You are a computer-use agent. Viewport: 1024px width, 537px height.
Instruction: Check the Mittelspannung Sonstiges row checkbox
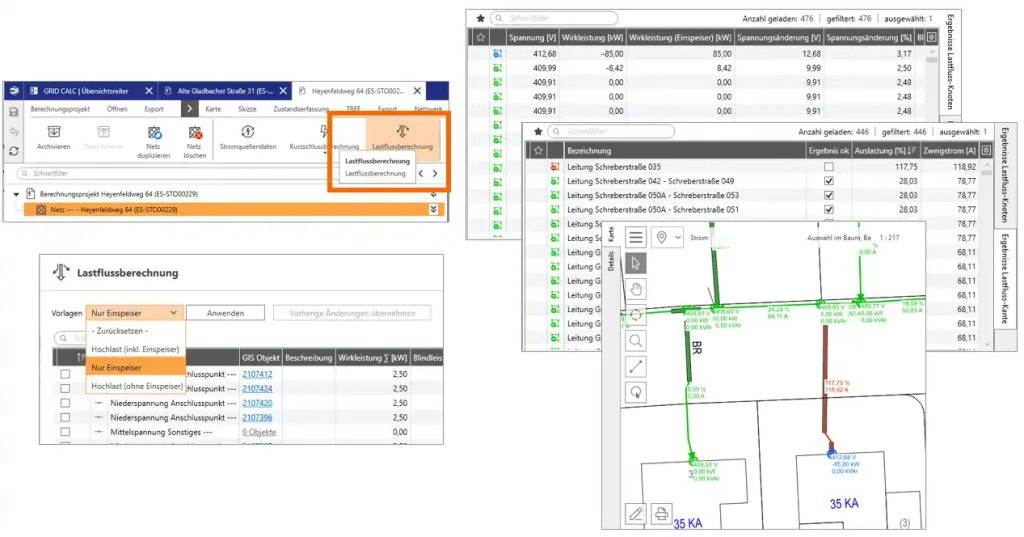click(65, 432)
